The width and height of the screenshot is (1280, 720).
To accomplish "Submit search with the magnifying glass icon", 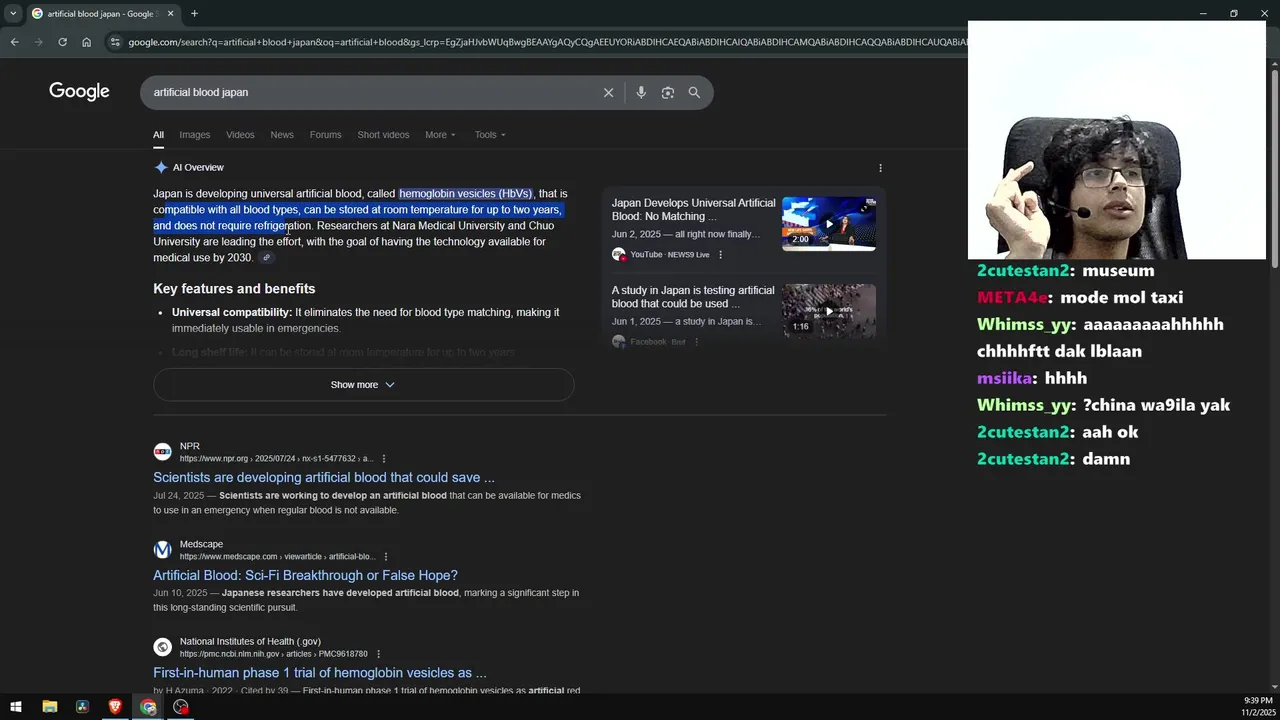I will [x=694, y=92].
